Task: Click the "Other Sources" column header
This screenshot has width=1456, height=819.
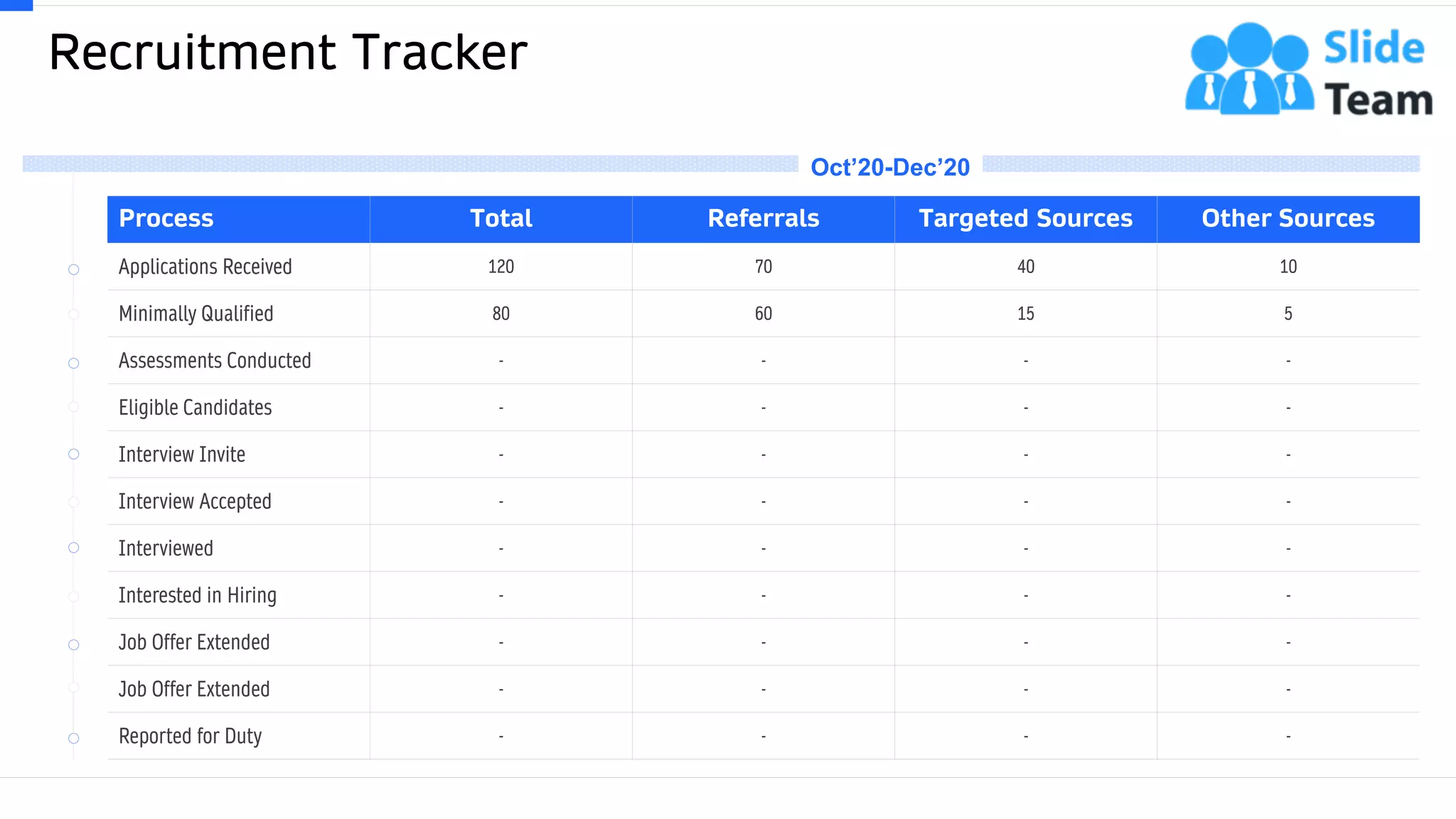Action: 1288,218
